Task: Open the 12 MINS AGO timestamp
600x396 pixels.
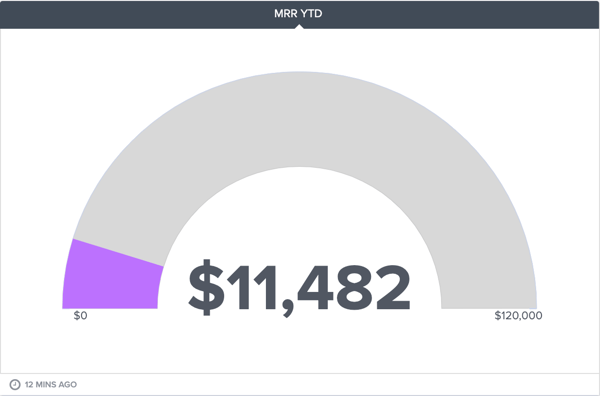Action: 51,385
